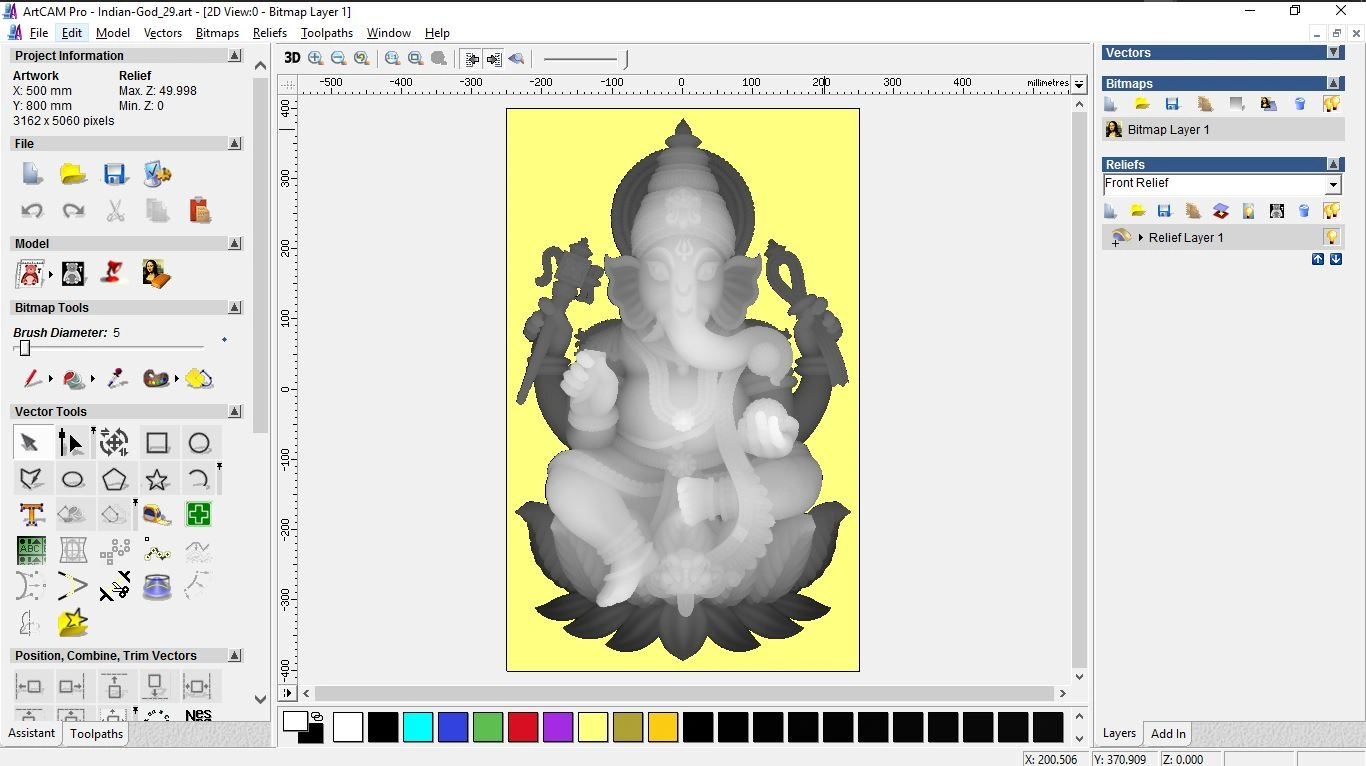Select the Paint brush tool
This screenshot has width=1366, height=766.
click(x=30, y=379)
